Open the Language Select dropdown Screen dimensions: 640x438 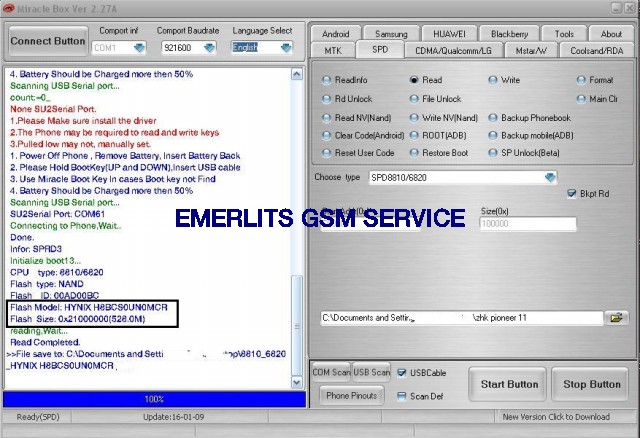pyautogui.click(x=286, y=48)
